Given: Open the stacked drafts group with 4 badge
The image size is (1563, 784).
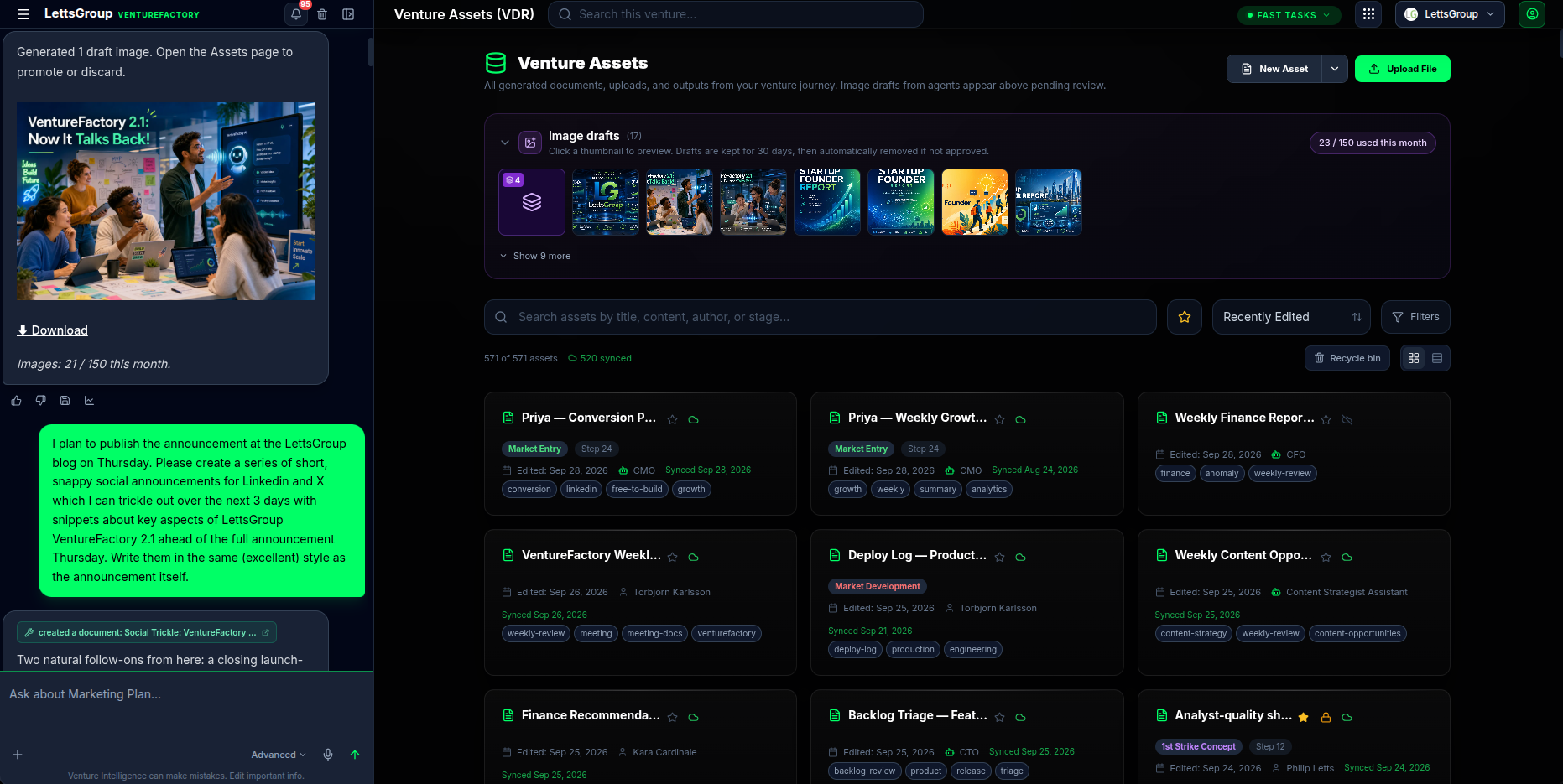Looking at the screenshot, I should pos(532,202).
